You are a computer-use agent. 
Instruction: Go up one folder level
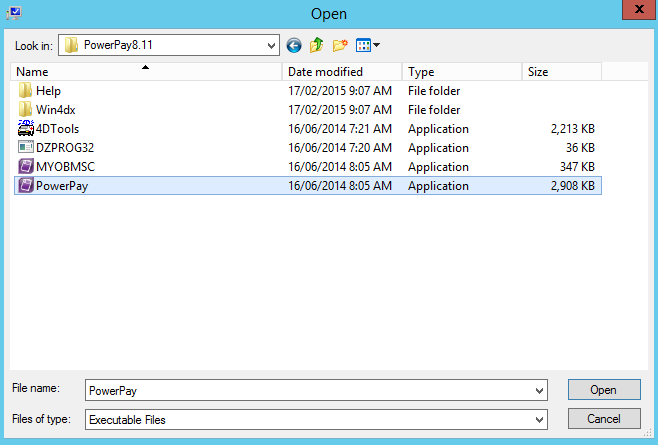(x=317, y=45)
